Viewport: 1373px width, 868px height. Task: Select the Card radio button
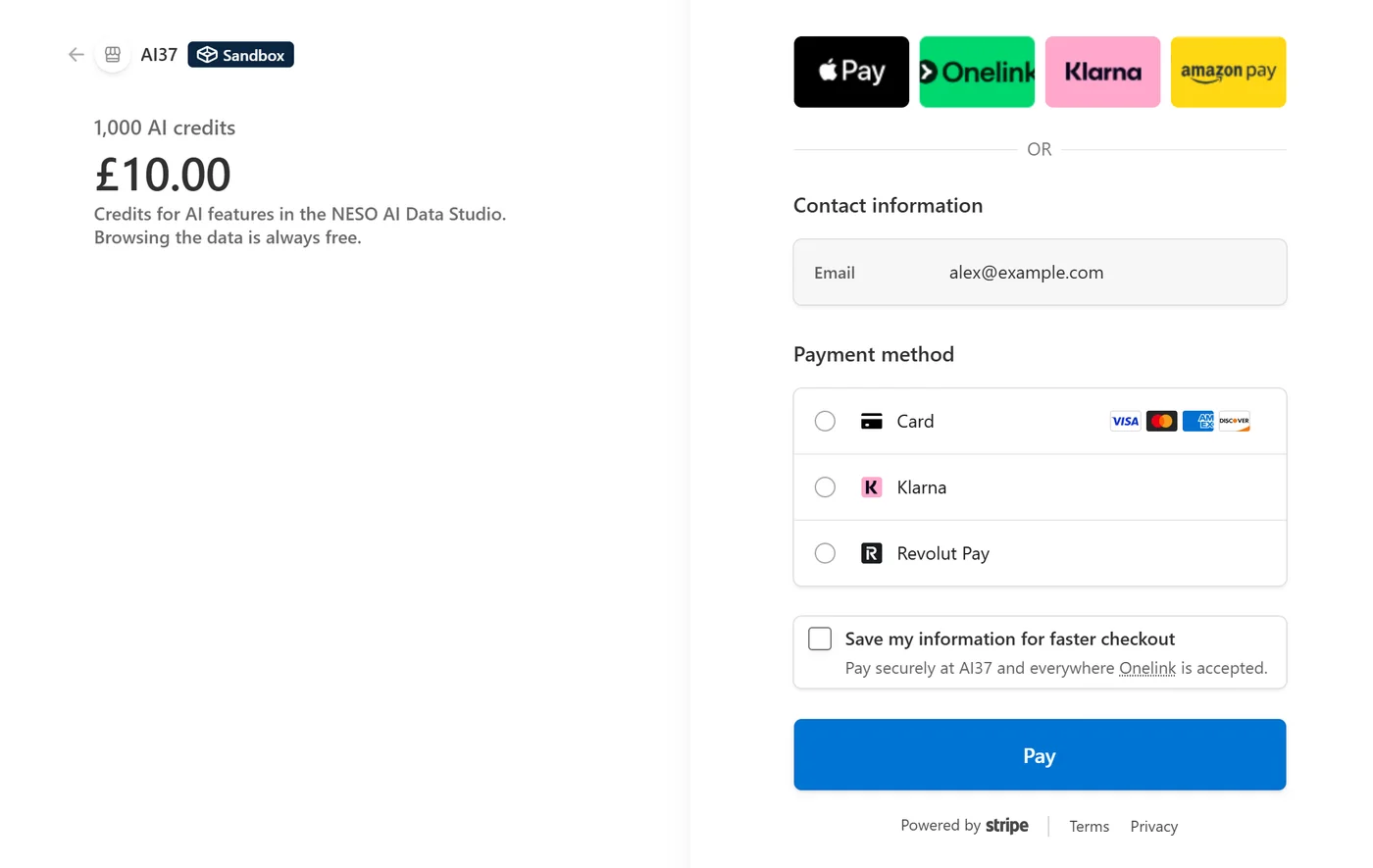coord(825,421)
